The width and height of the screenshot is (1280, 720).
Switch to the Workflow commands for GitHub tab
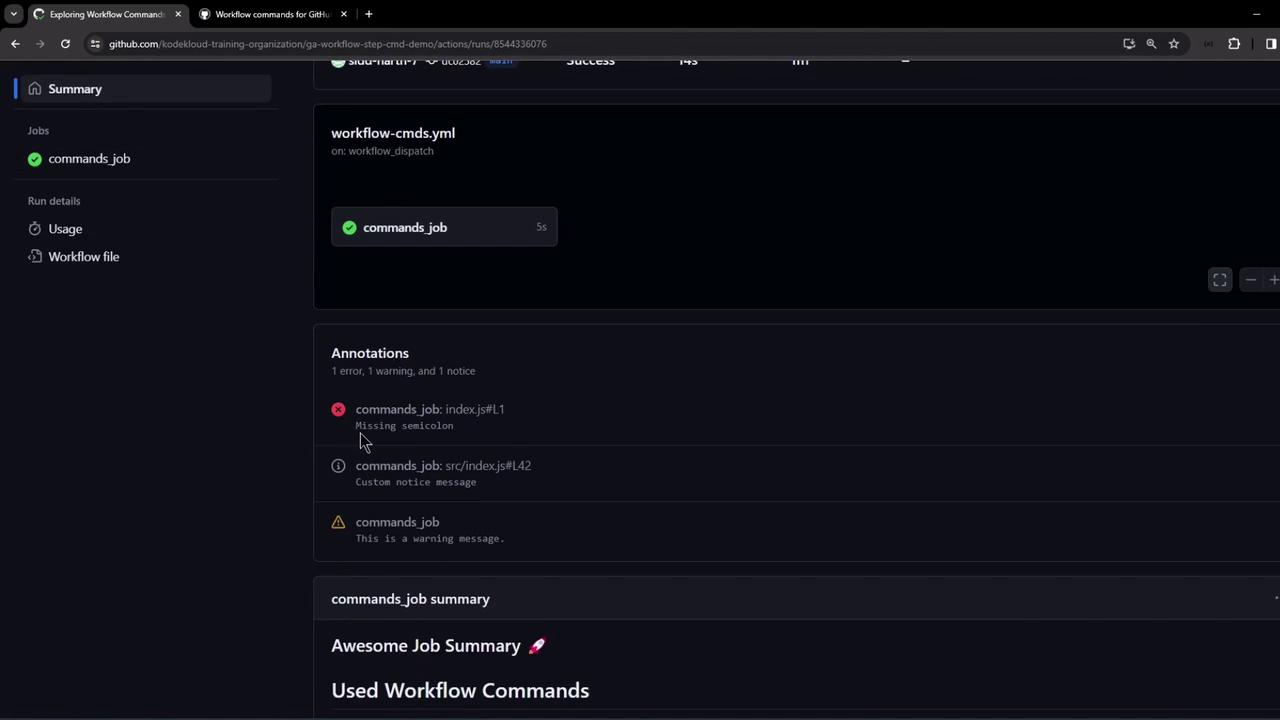(272, 14)
